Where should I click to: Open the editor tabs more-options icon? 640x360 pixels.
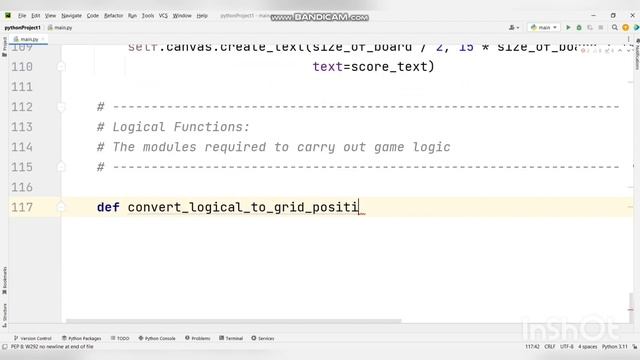click(x=629, y=39)
